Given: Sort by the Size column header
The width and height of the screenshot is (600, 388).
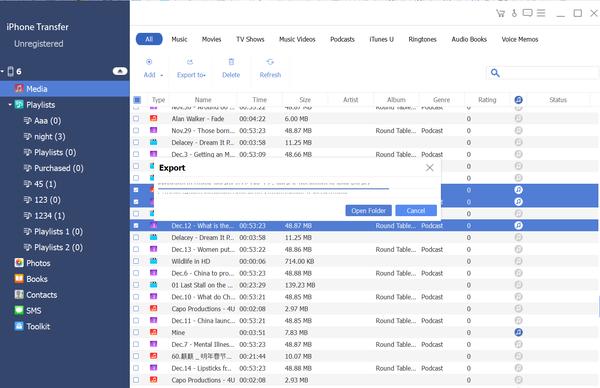Looking at the screenshot, I should tap(305, 100).
